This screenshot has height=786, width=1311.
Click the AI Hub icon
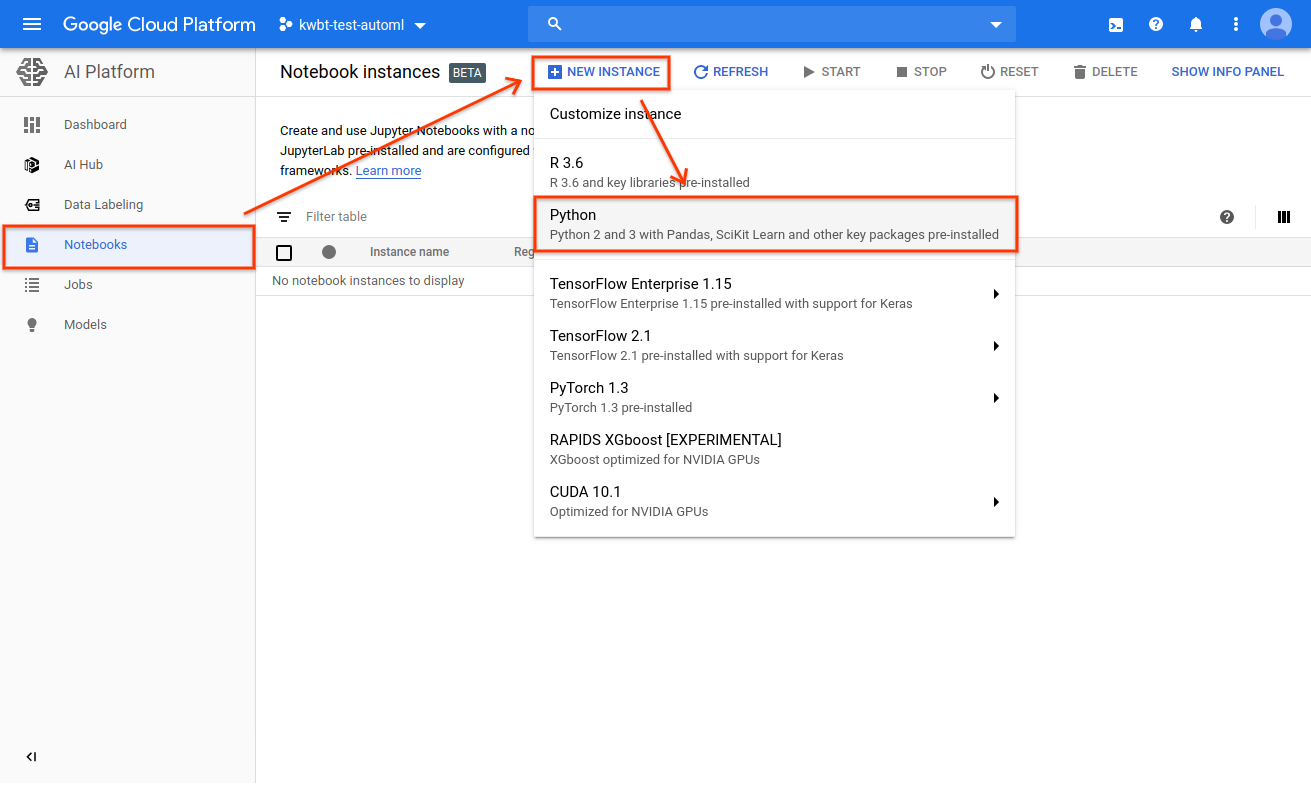(x=32, y=165)
